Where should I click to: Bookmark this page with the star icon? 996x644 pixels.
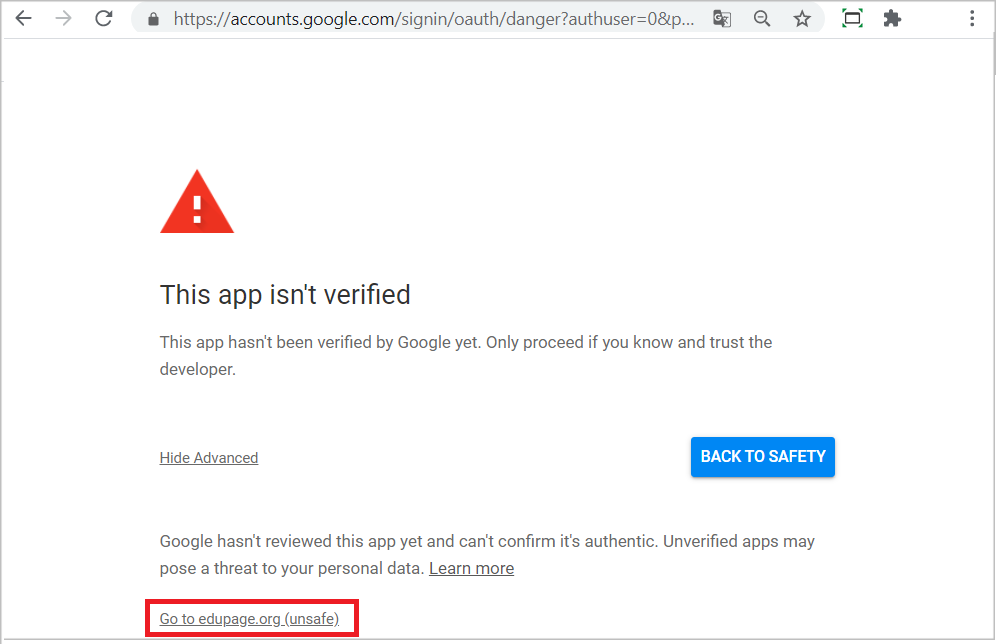[x=802, y=19]
